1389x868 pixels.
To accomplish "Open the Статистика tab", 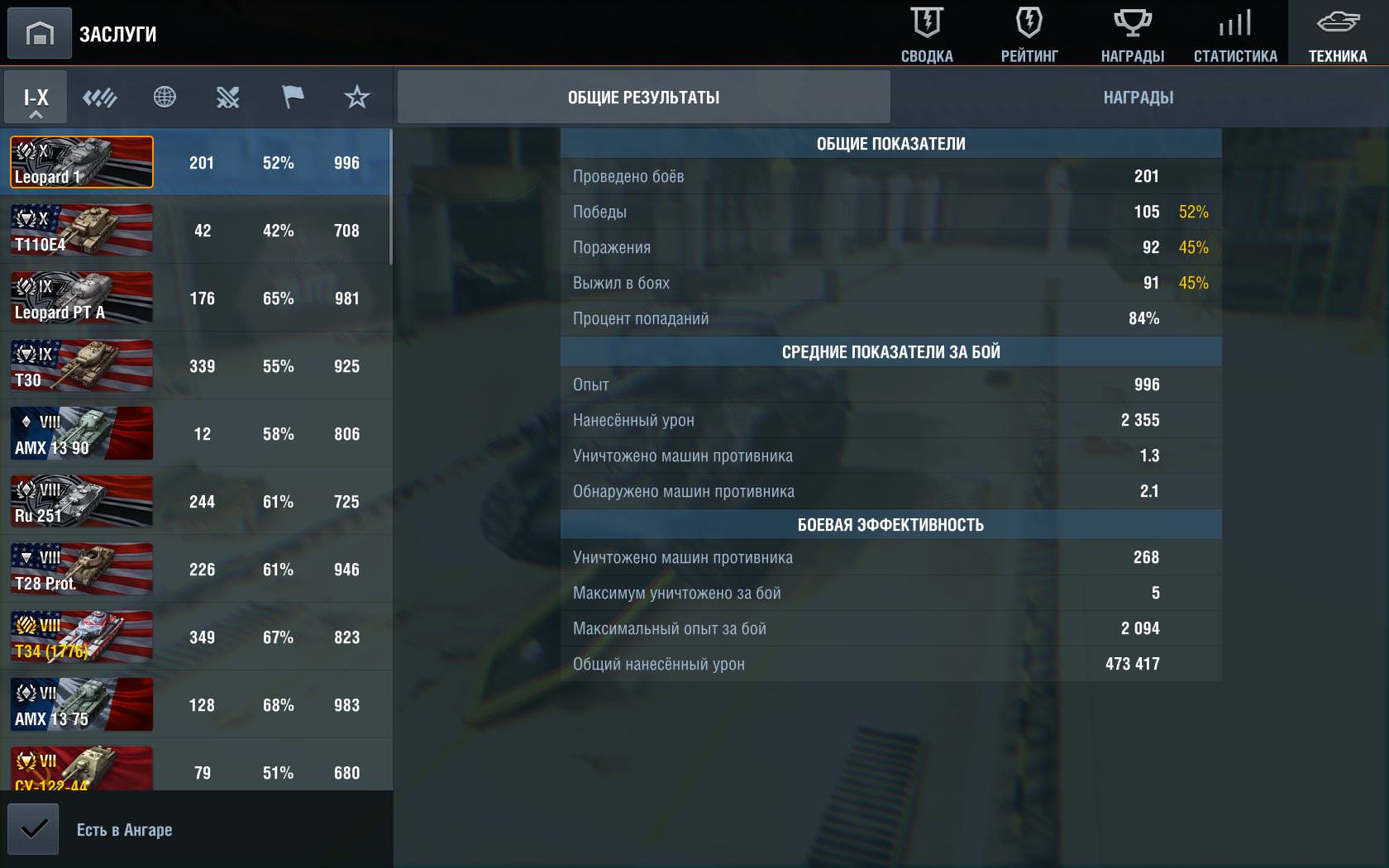I will click(x=1235, y=34).
